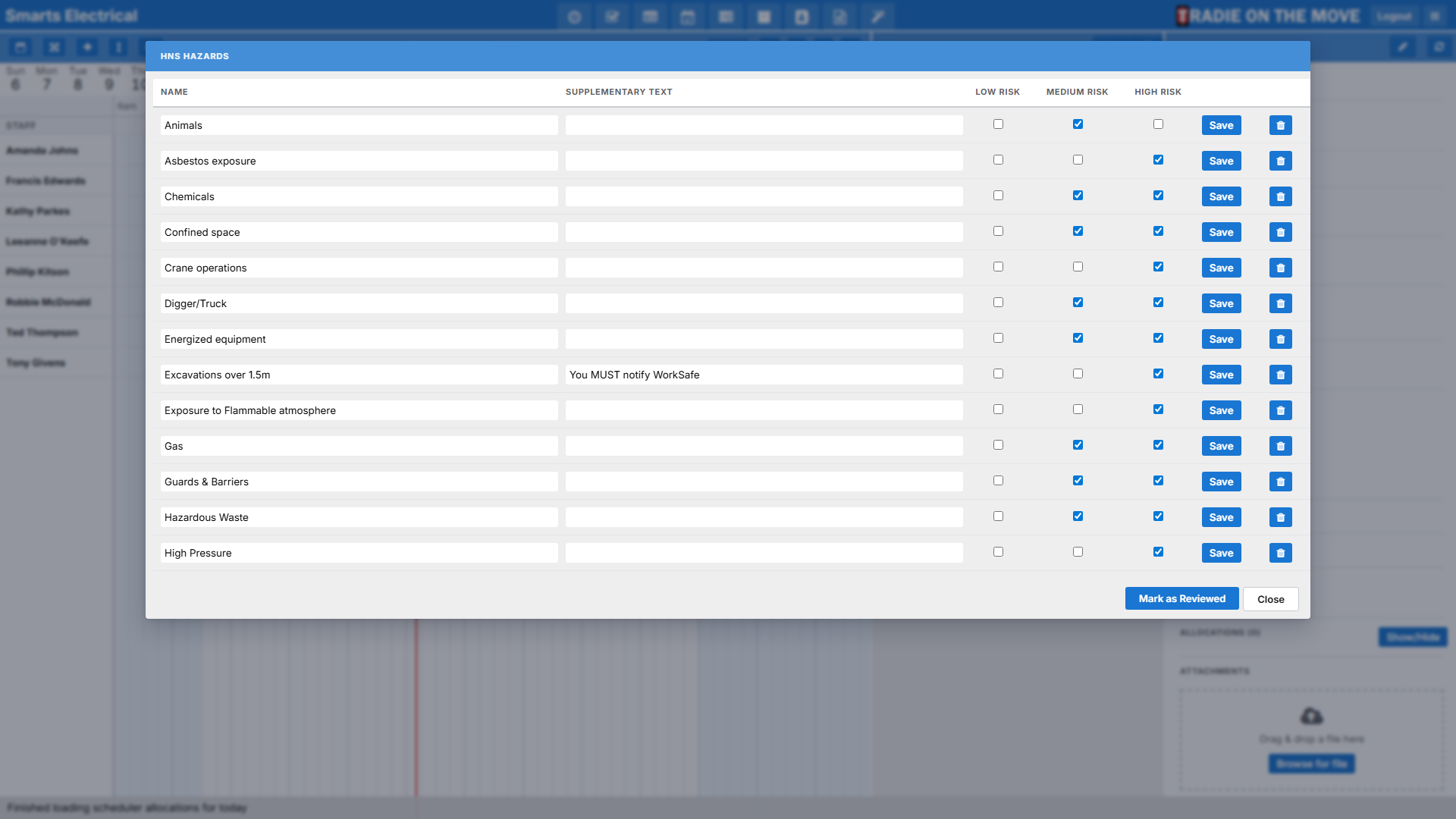
Task: Delete the Asbestos exposure hazard
Action: [x=1280, y=161]
